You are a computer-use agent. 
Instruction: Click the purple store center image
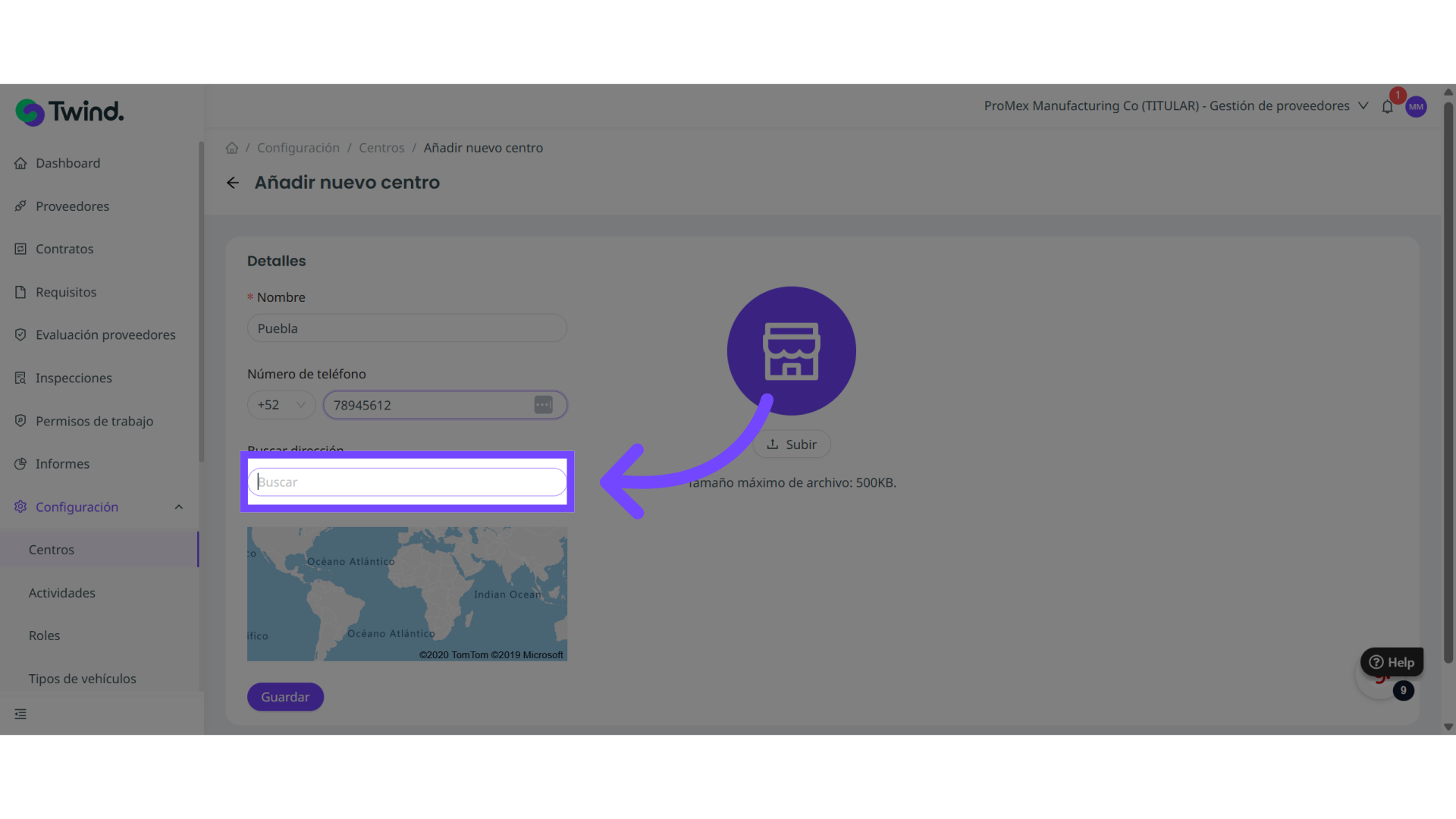click(791, 350)
